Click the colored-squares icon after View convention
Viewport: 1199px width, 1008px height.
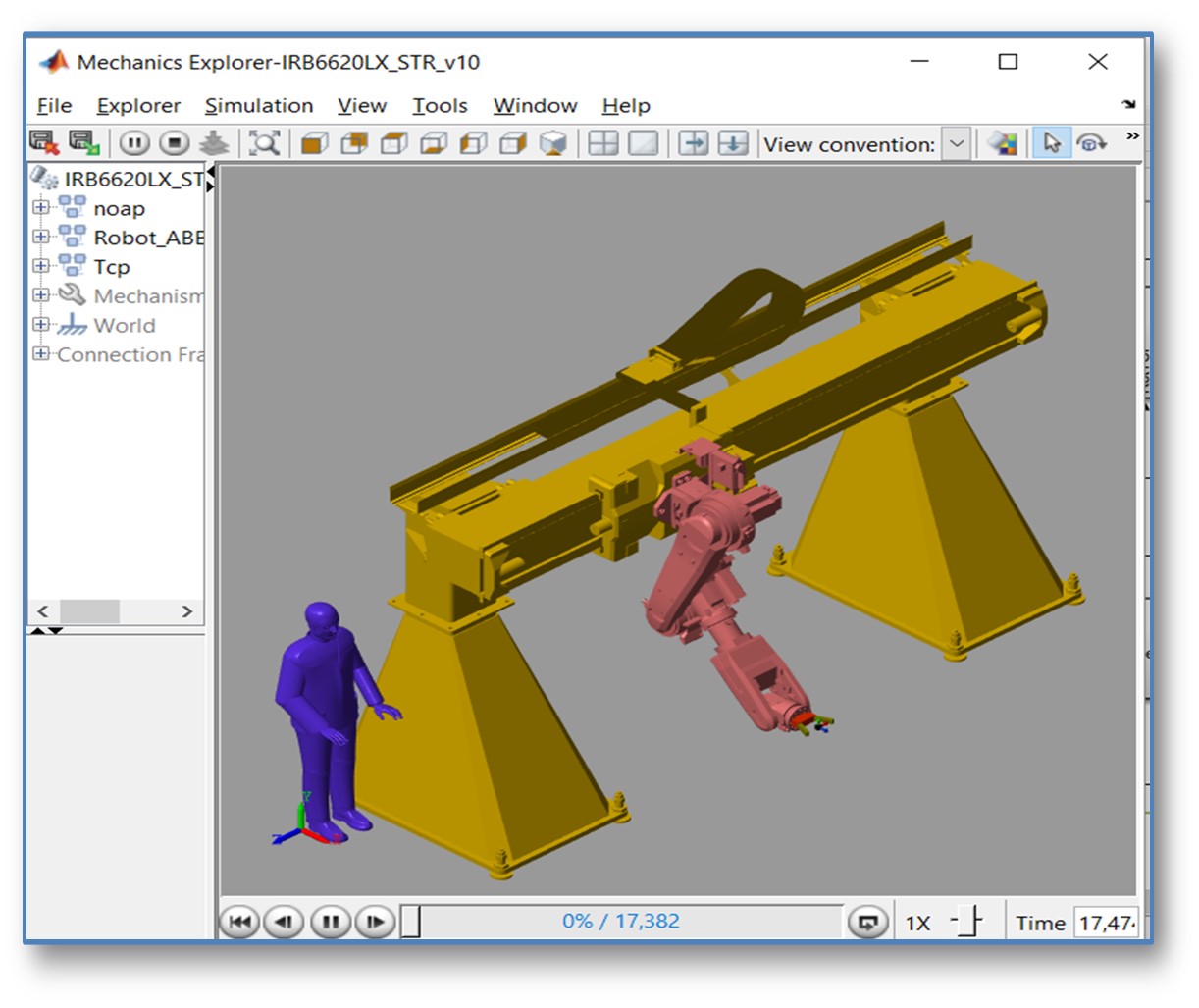pyautogui.click(x=1002, y=143)
